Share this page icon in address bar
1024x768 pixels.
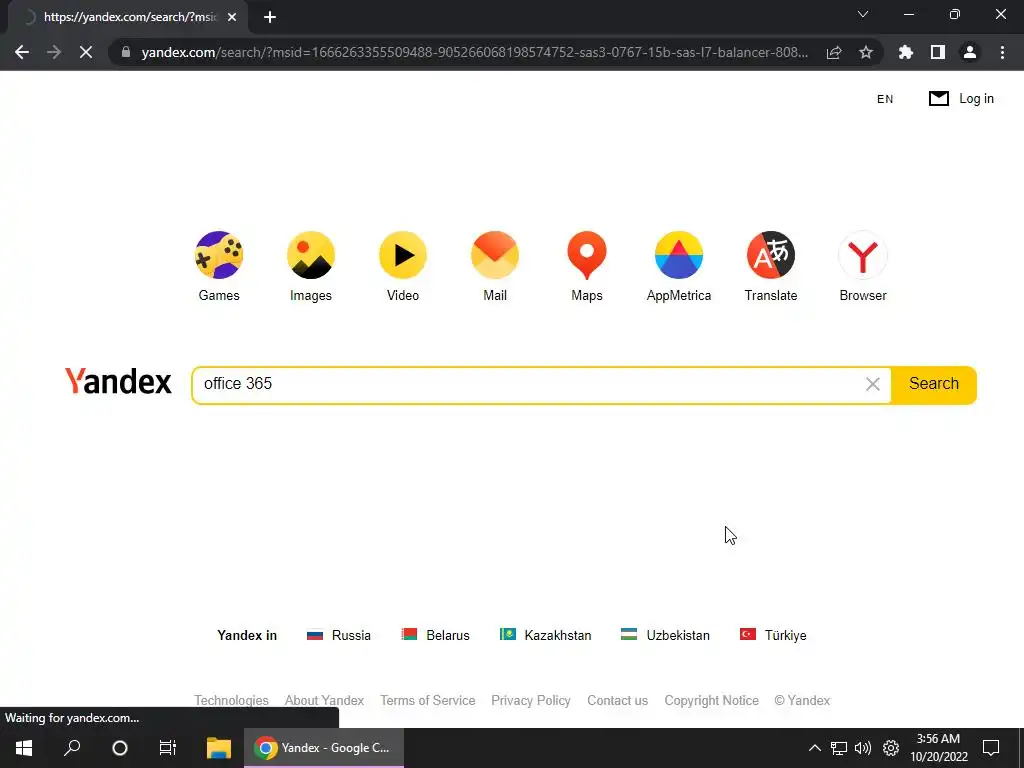tap(834, 52)
